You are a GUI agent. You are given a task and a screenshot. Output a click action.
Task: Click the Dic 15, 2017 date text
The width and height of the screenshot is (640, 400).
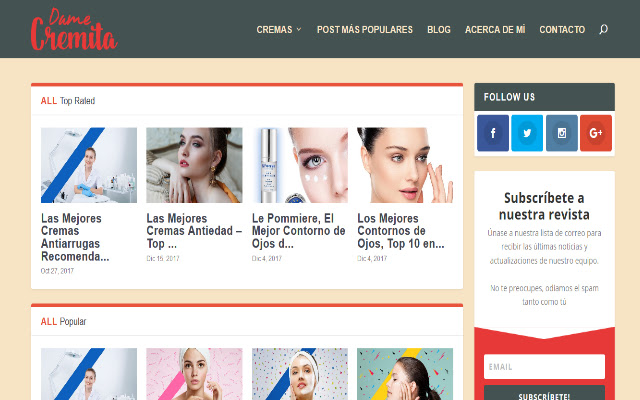pyautogui.click(x=163, y=258)
